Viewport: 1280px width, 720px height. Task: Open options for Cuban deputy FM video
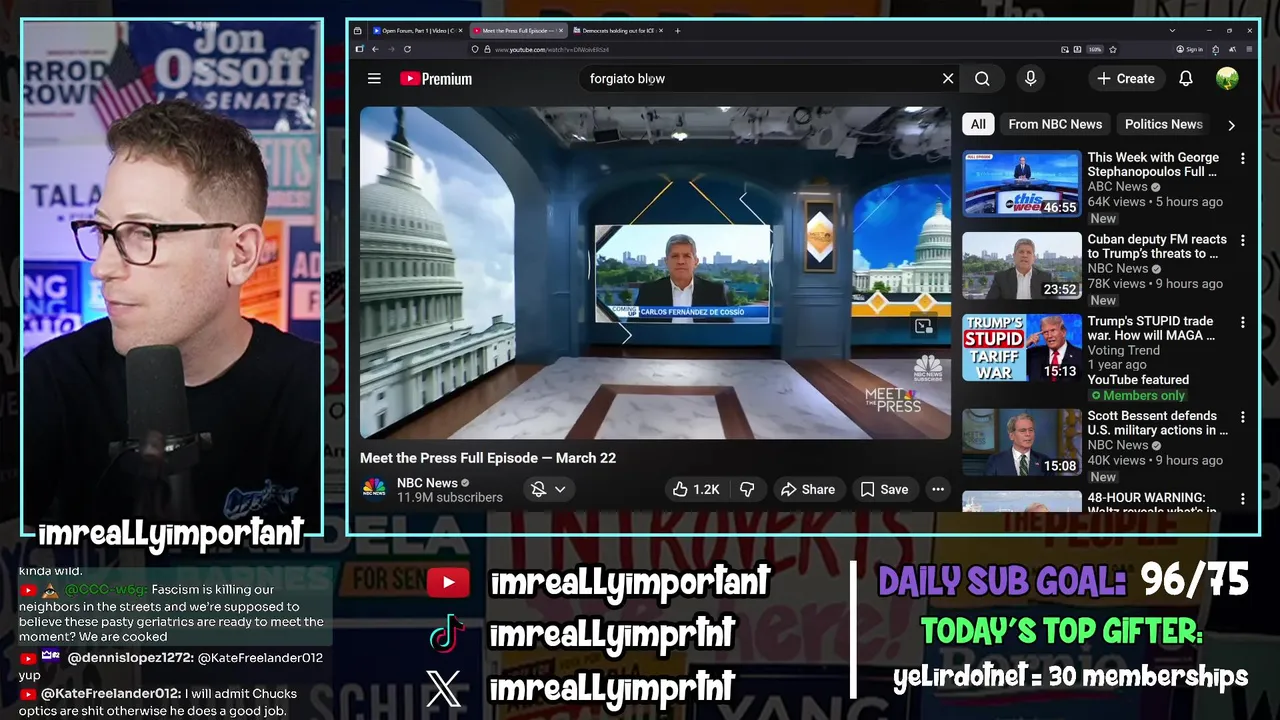[1243, 241]
